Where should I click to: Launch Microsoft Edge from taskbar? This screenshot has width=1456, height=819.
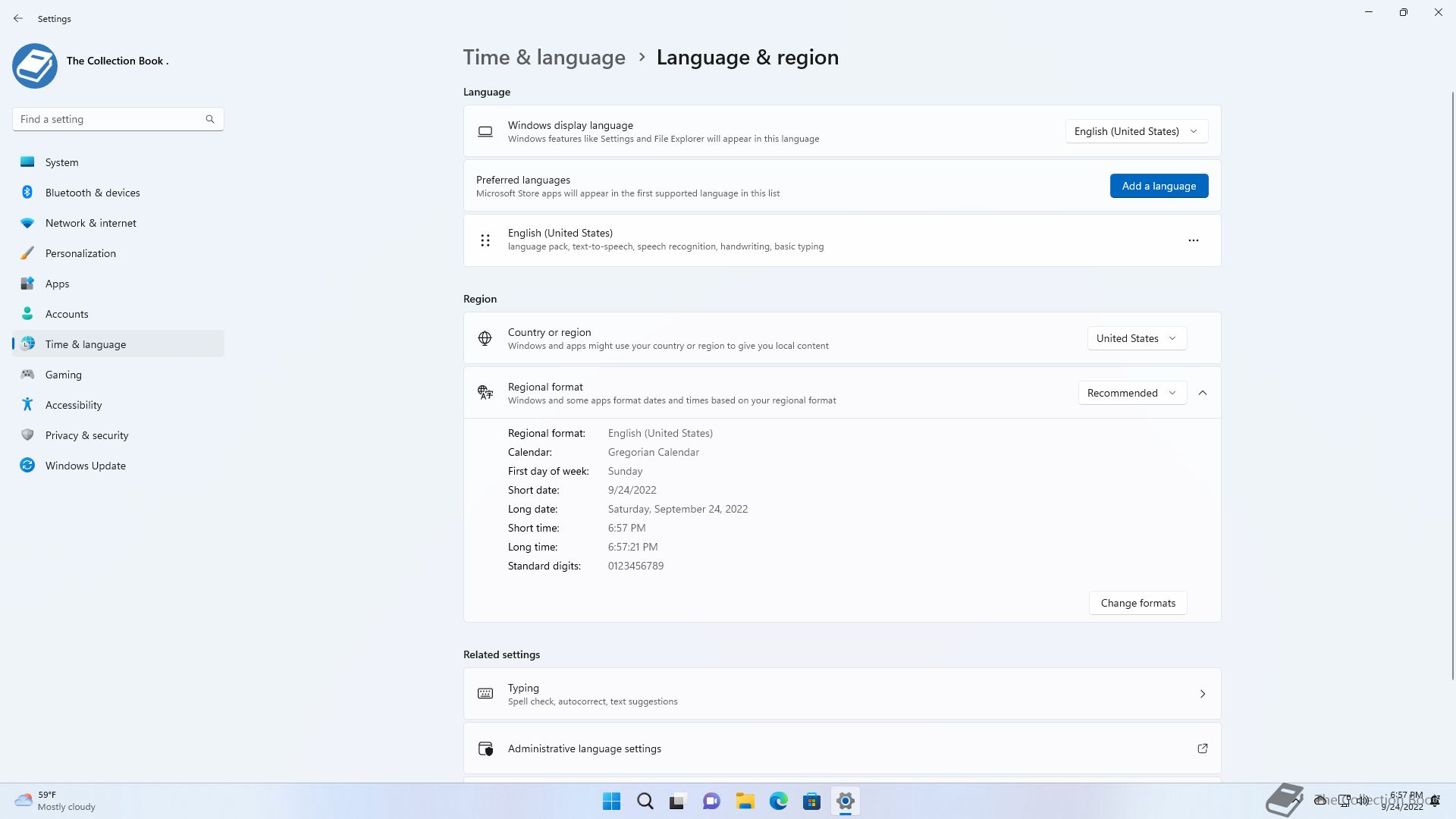778,801
